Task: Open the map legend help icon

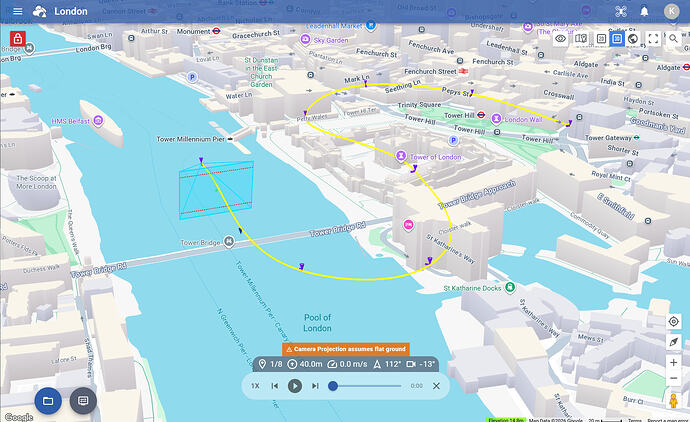Action: click(x=581, y=39)
